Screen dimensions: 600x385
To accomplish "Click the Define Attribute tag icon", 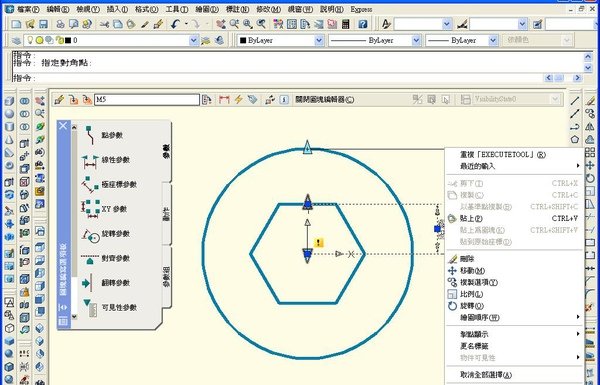I will (x=252, y=100).
